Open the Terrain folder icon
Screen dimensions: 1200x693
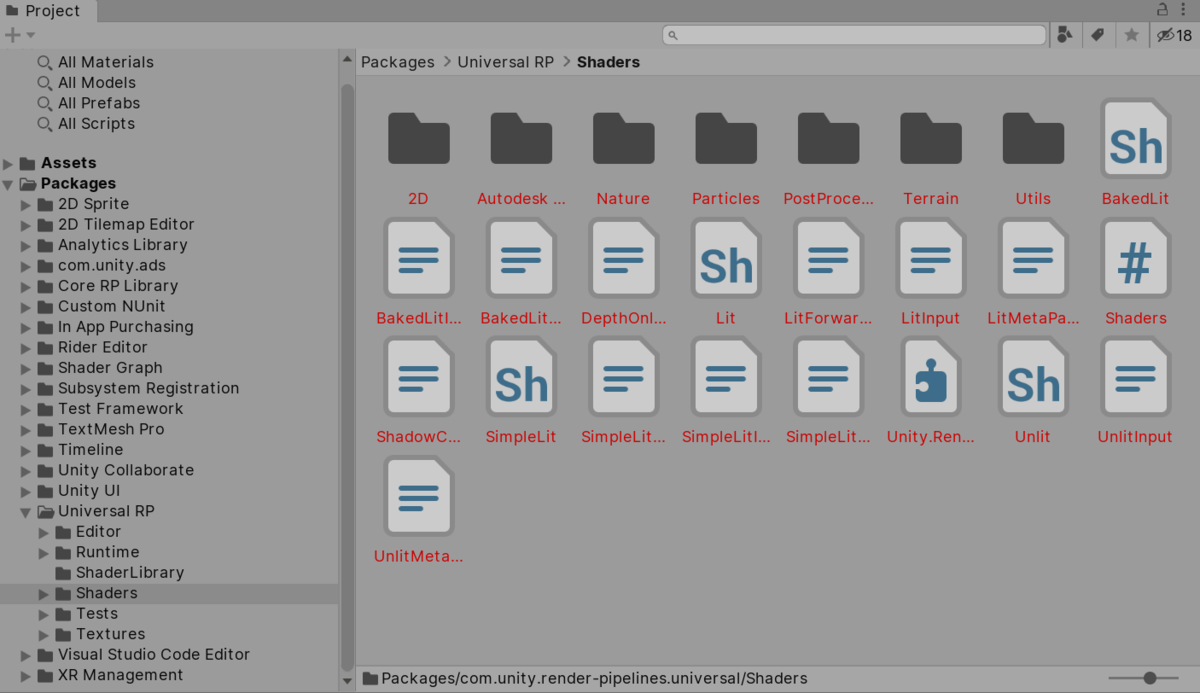coord(931,138)
